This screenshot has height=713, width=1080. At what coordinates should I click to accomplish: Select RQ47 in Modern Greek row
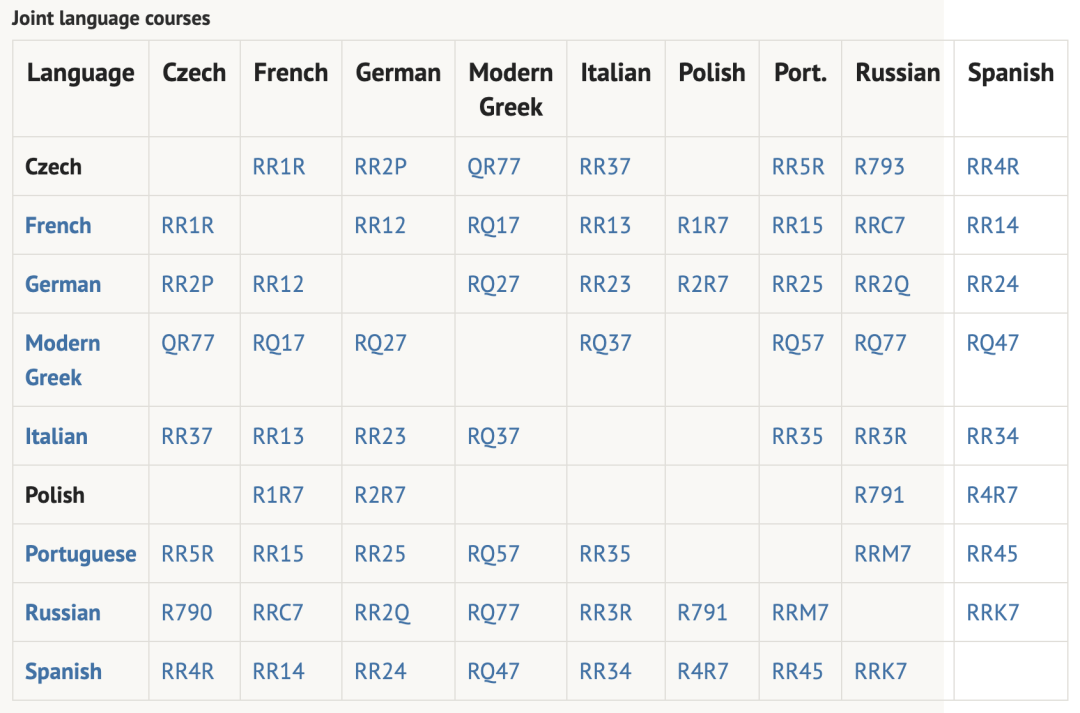tap(993, 343)
